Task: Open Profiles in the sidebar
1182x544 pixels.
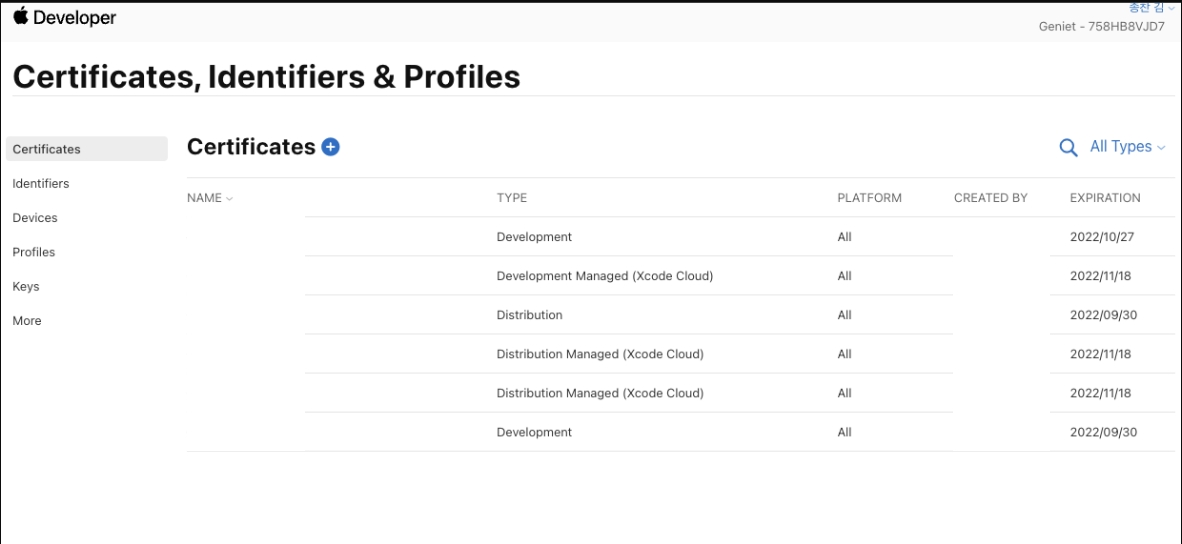Action: click(x=33, y=252)
